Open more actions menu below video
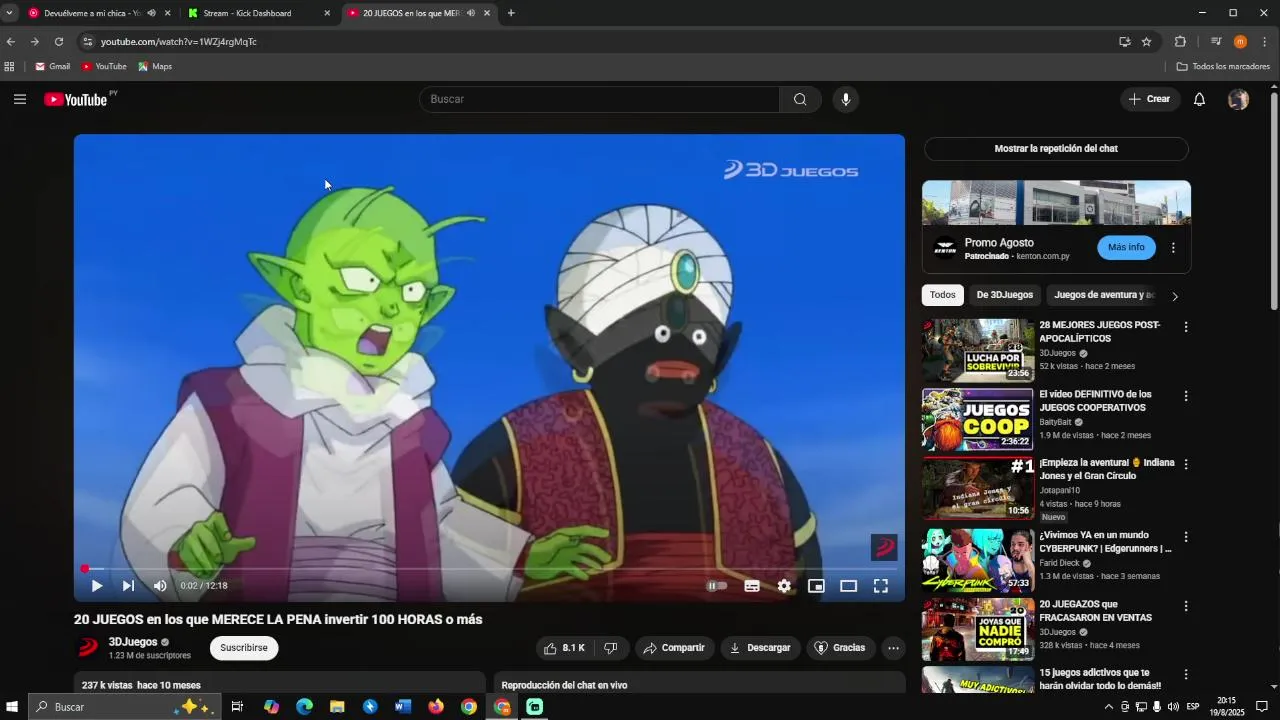The image size is (1280, 720). pyautogui.click(x=893, y=648)
